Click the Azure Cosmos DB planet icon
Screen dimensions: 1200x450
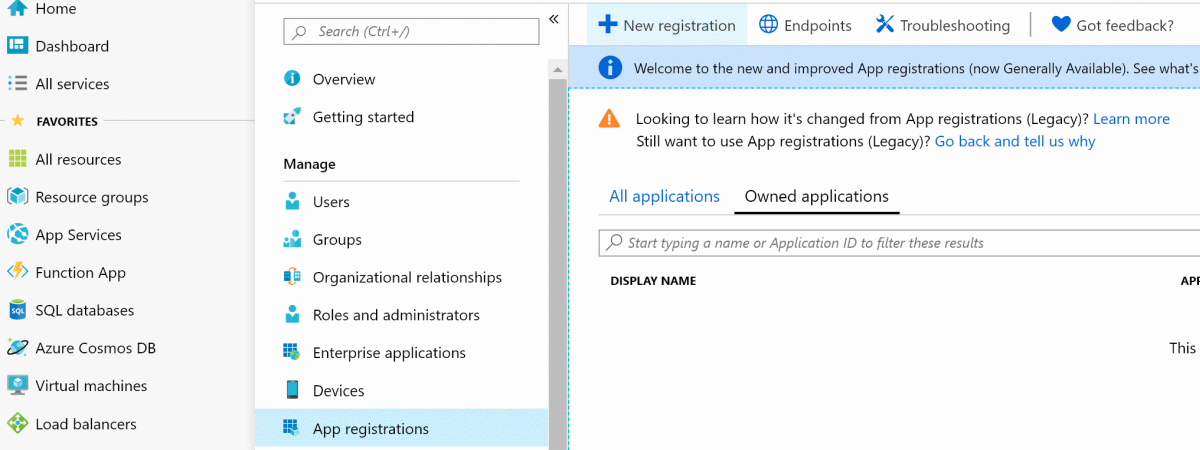pyautogui.click(x=17, y=348)
